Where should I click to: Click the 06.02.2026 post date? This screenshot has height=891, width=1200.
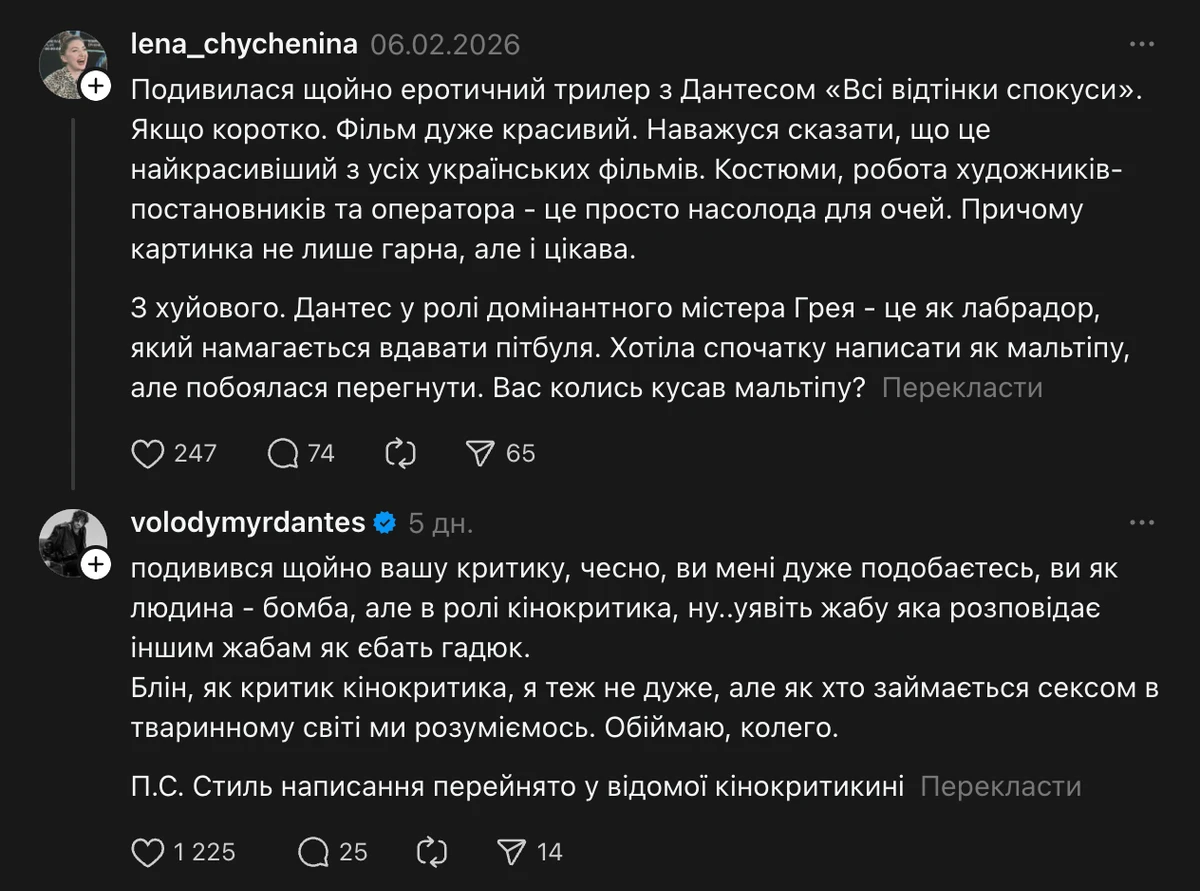[445, 45]
